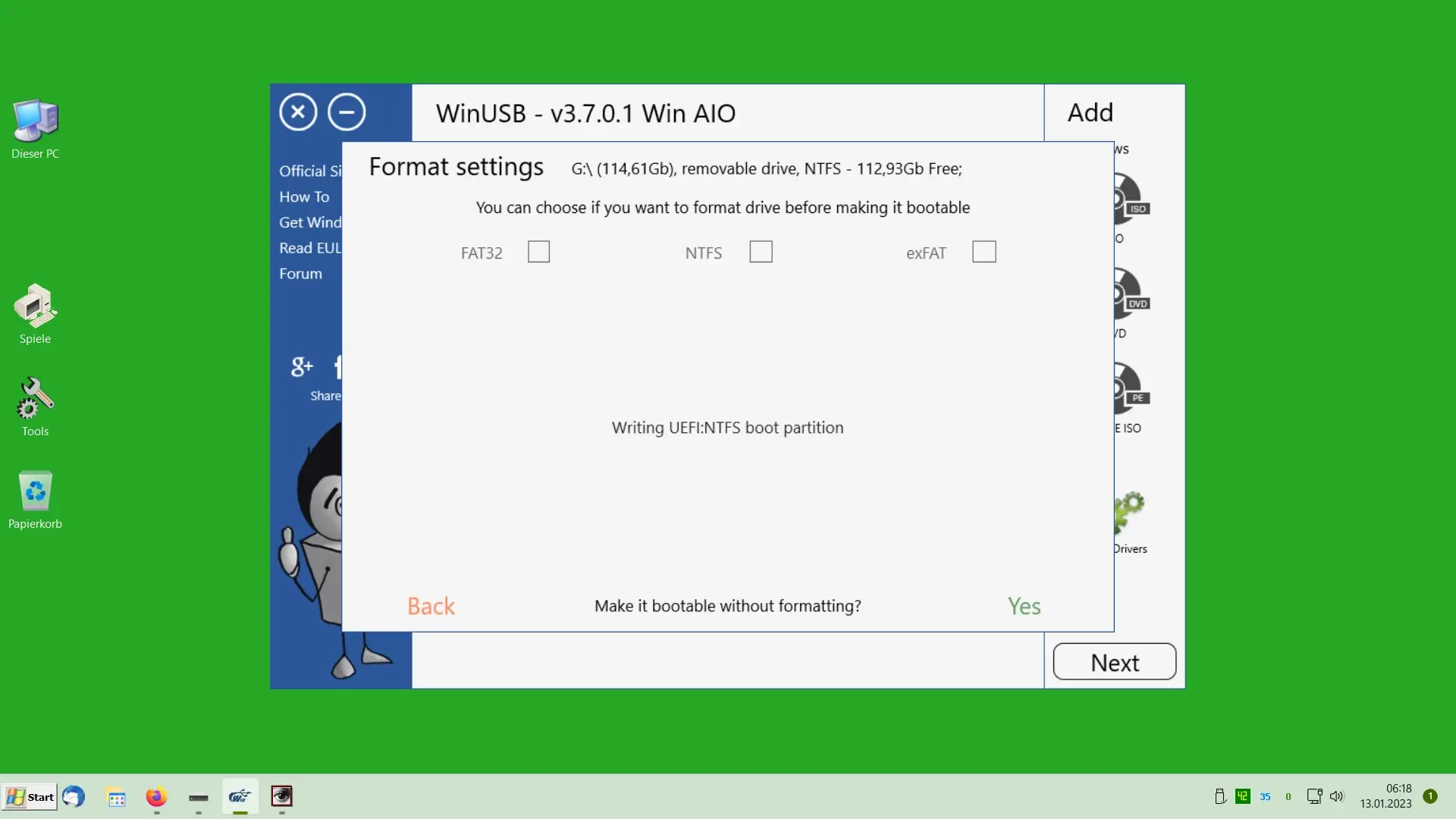Click the Drivers gear icon

coord(1129,513)
